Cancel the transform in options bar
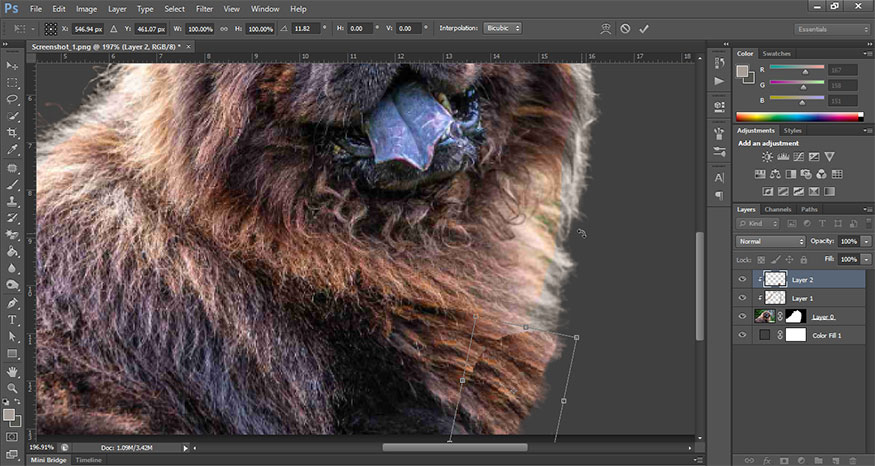Screen dimensions: 875x466 tap(625, 28)
